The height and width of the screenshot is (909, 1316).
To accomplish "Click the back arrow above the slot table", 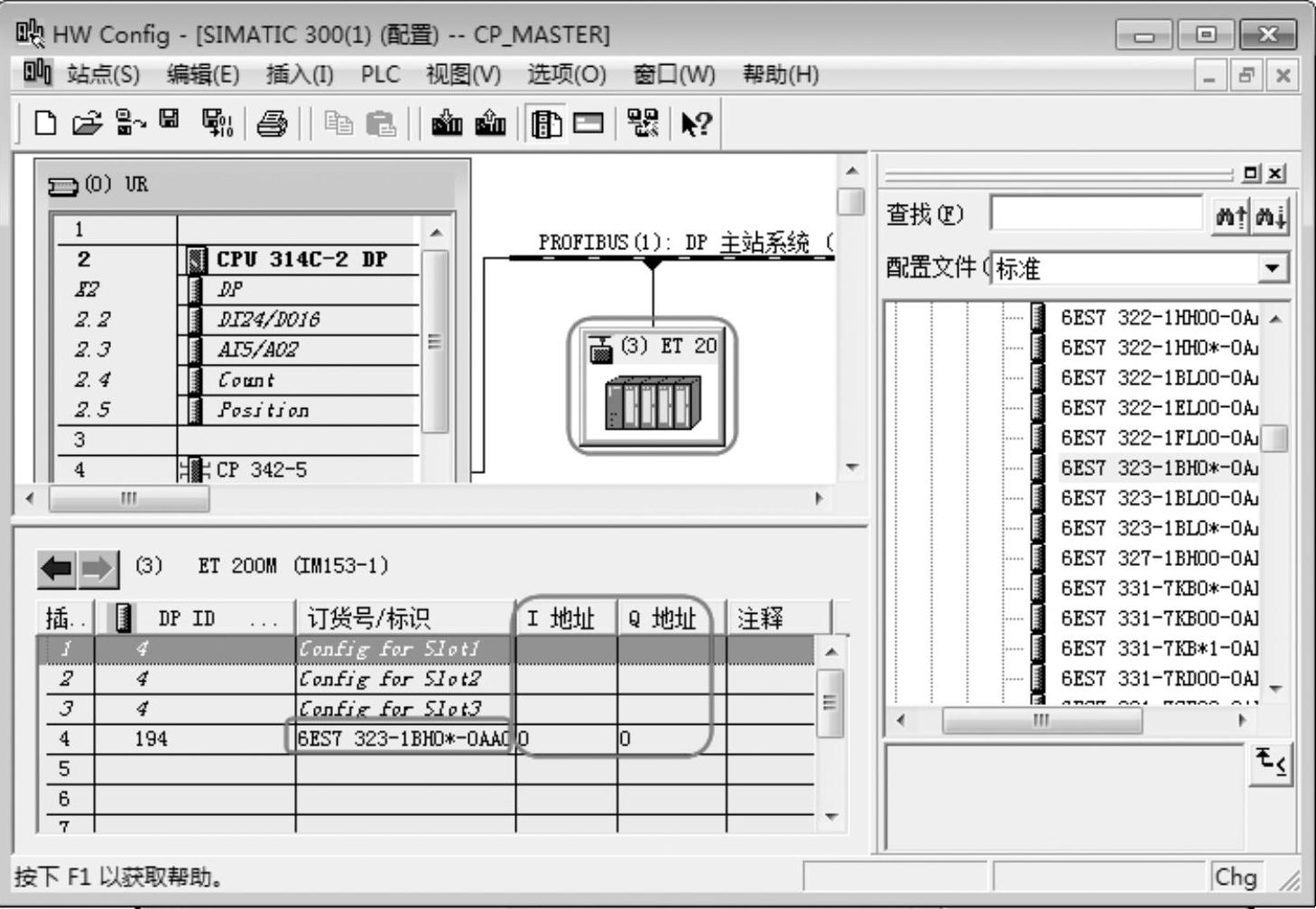I will click(x=57, y=569).
